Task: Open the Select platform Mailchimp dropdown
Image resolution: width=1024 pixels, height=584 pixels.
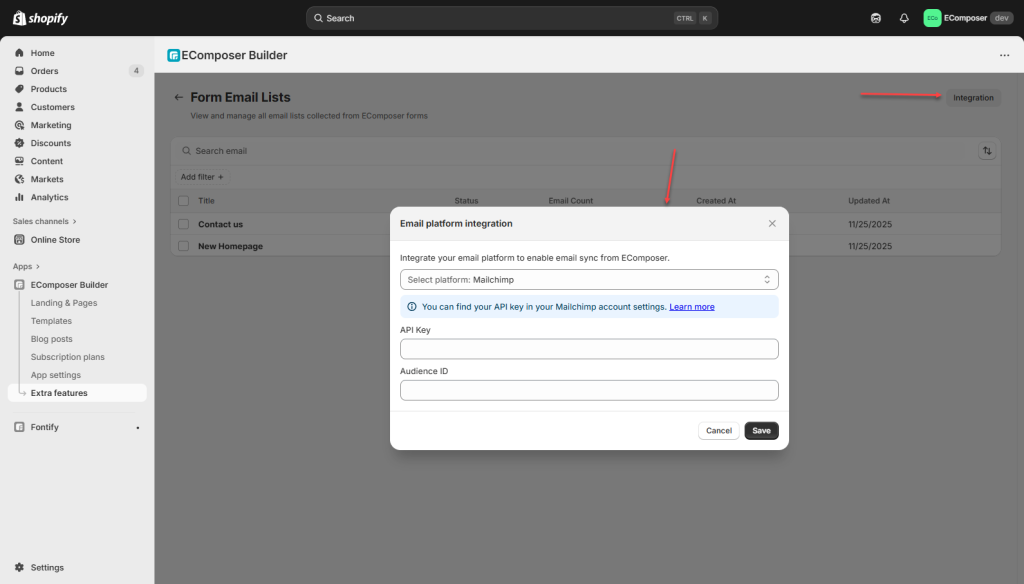Action: tap(589, 280)
